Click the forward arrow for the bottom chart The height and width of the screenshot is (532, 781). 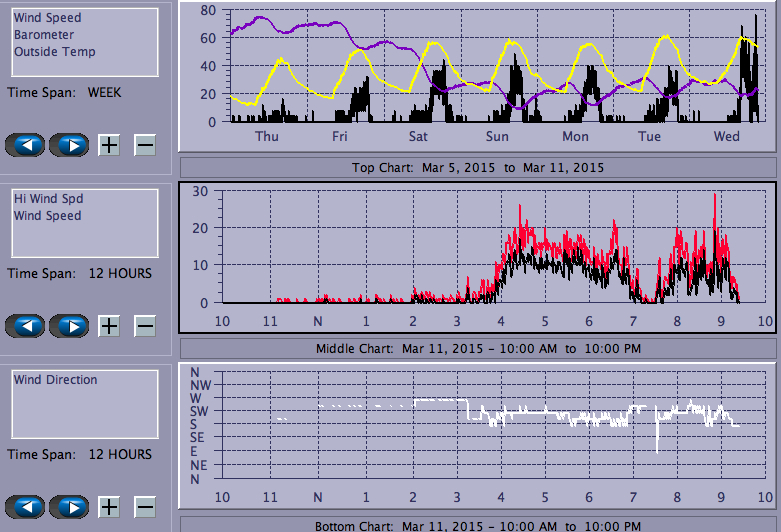(69, 506)
